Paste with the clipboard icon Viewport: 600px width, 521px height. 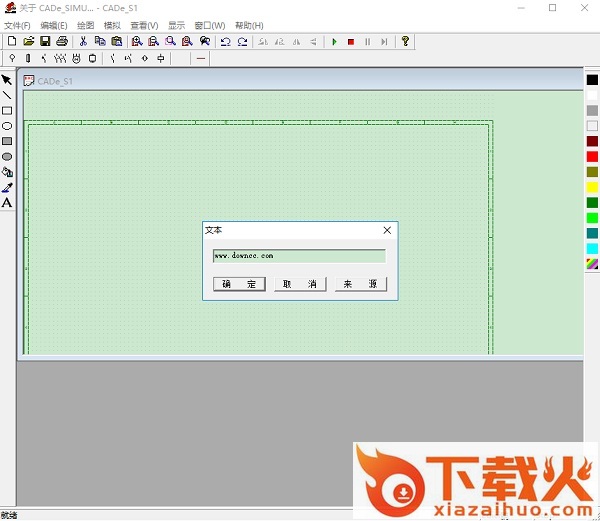[x=116, y=41]
